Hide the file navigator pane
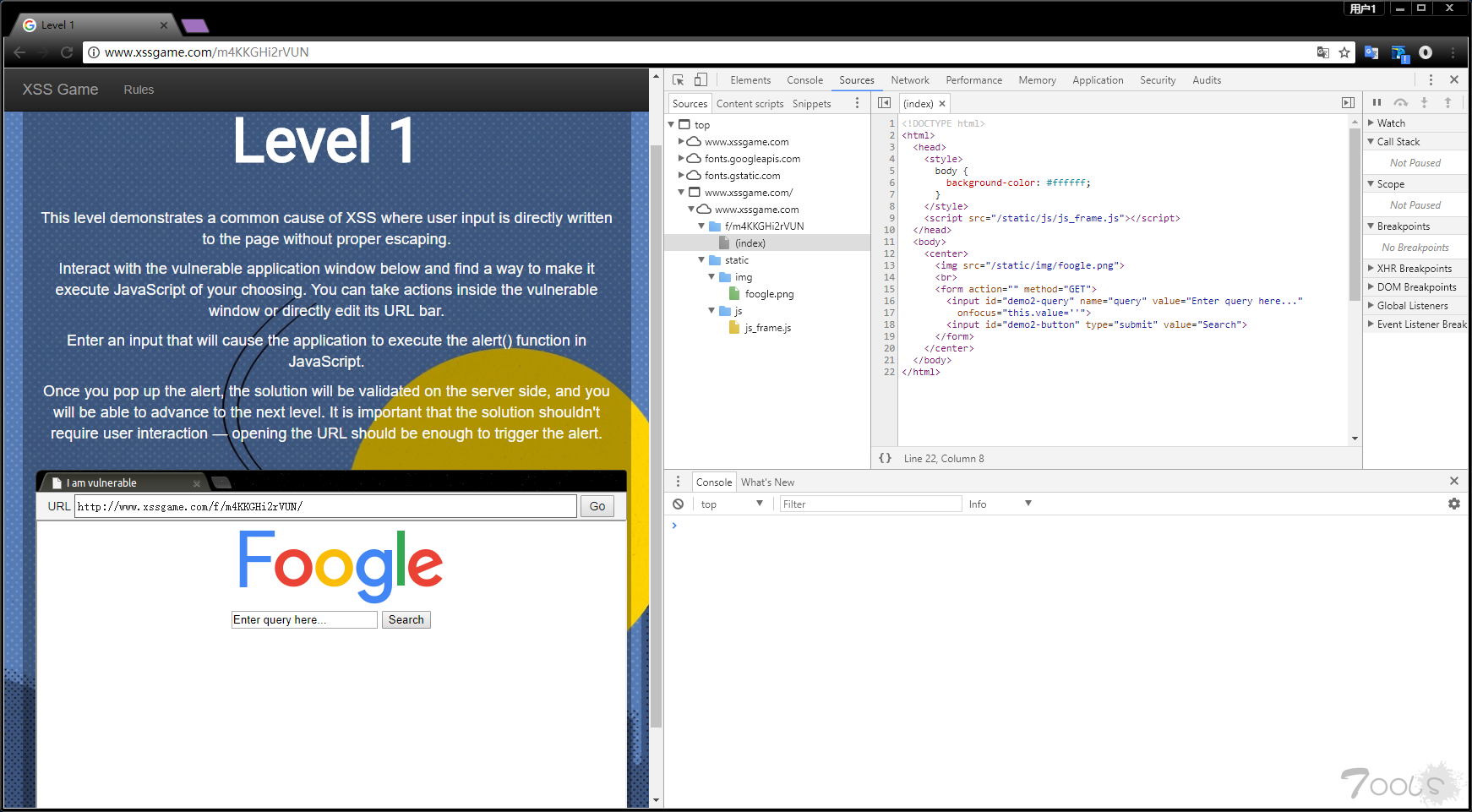Viewport: 1472px width, 812px height. pyautogui.click(x=884, y=103)
